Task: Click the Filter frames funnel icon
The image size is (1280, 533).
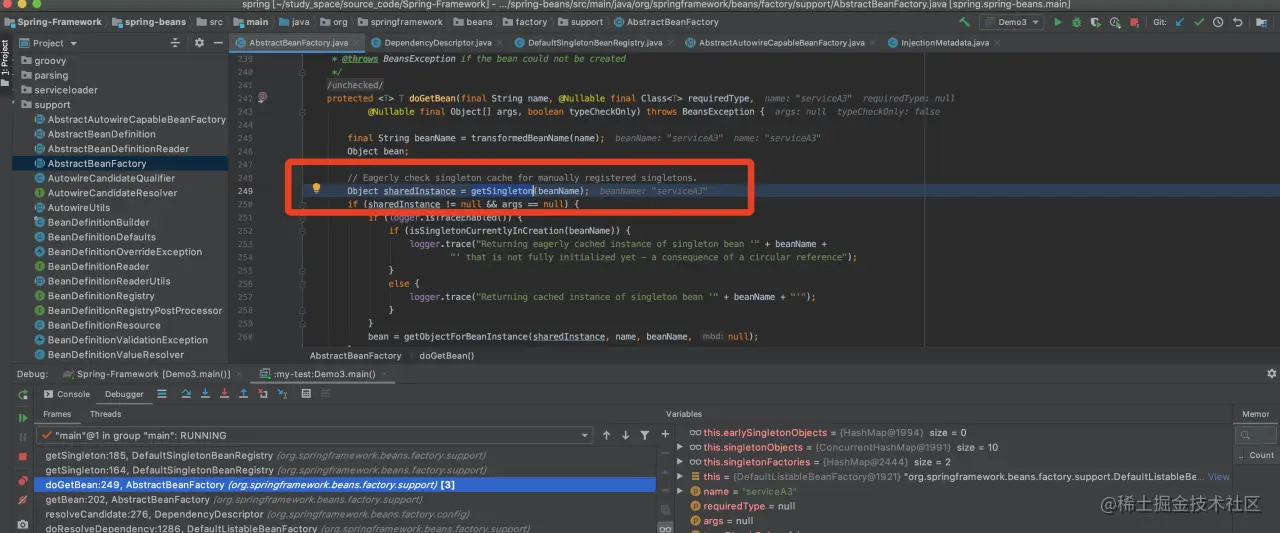Action: (644, 435)
